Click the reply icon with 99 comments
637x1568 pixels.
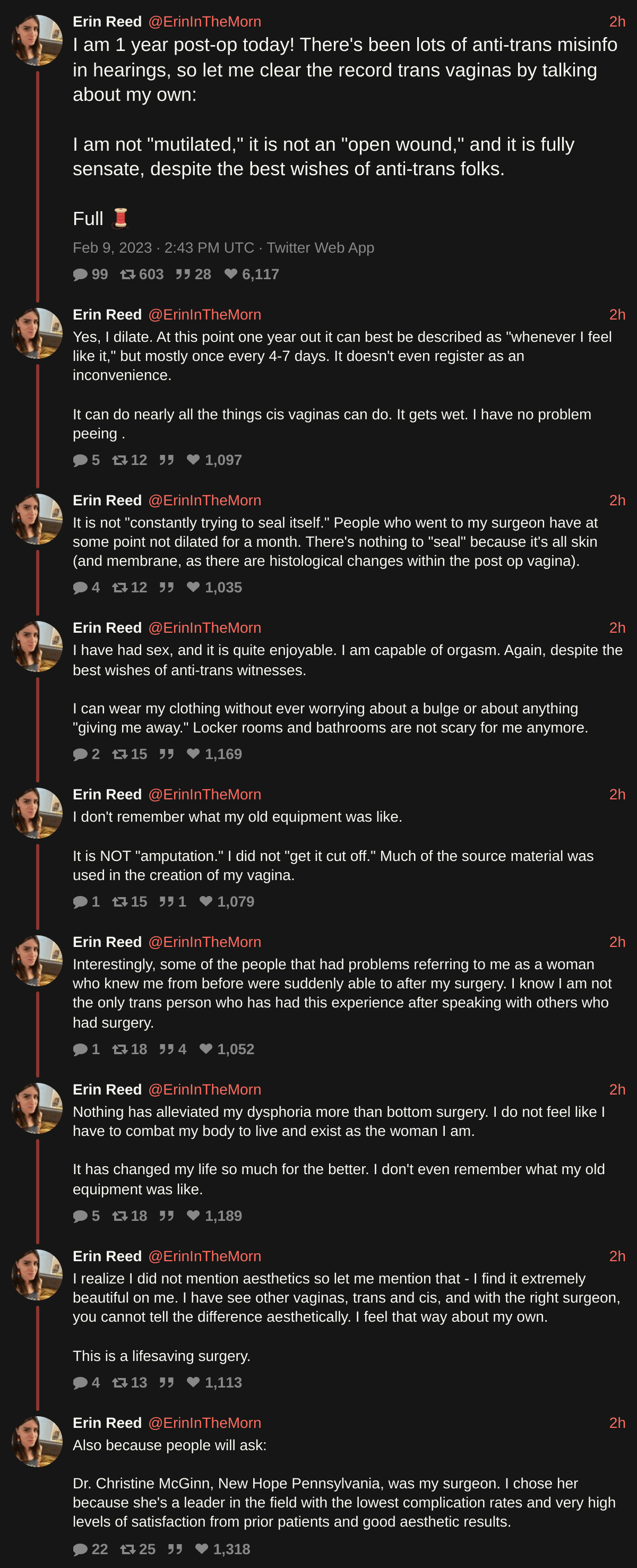click(x=80, y=274)
